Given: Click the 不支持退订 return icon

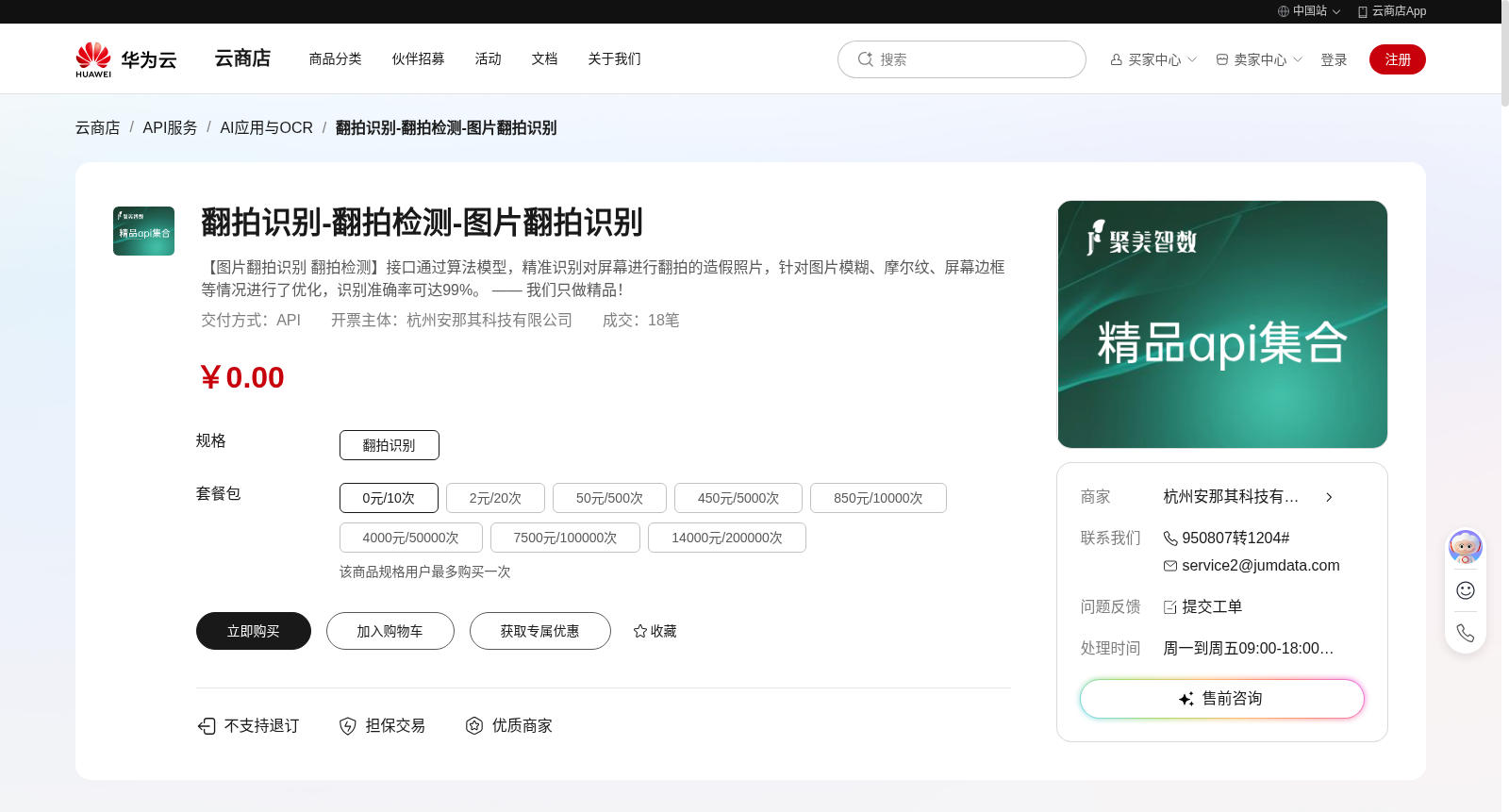Looking at the screenshot, I should tap(207, 725).
